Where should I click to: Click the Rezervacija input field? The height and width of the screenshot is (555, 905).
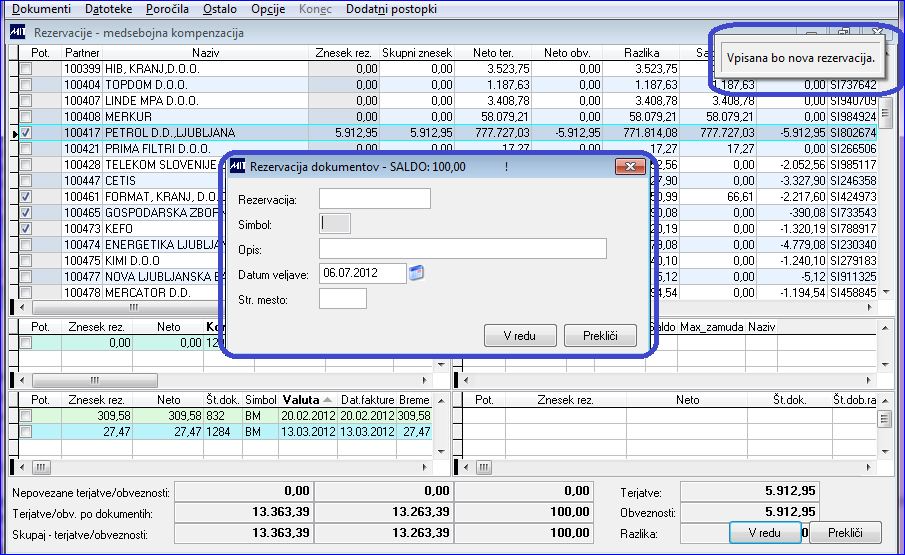[375, 198]
